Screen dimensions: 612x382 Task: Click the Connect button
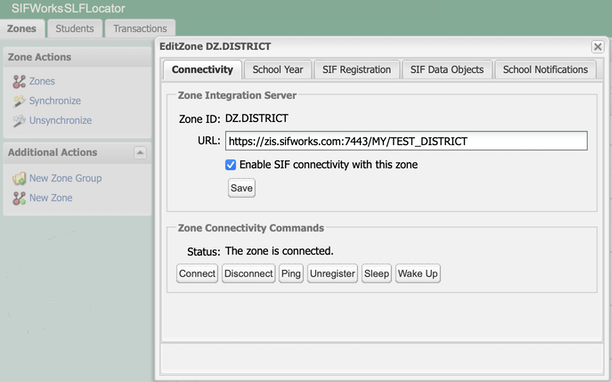(197, 274)
